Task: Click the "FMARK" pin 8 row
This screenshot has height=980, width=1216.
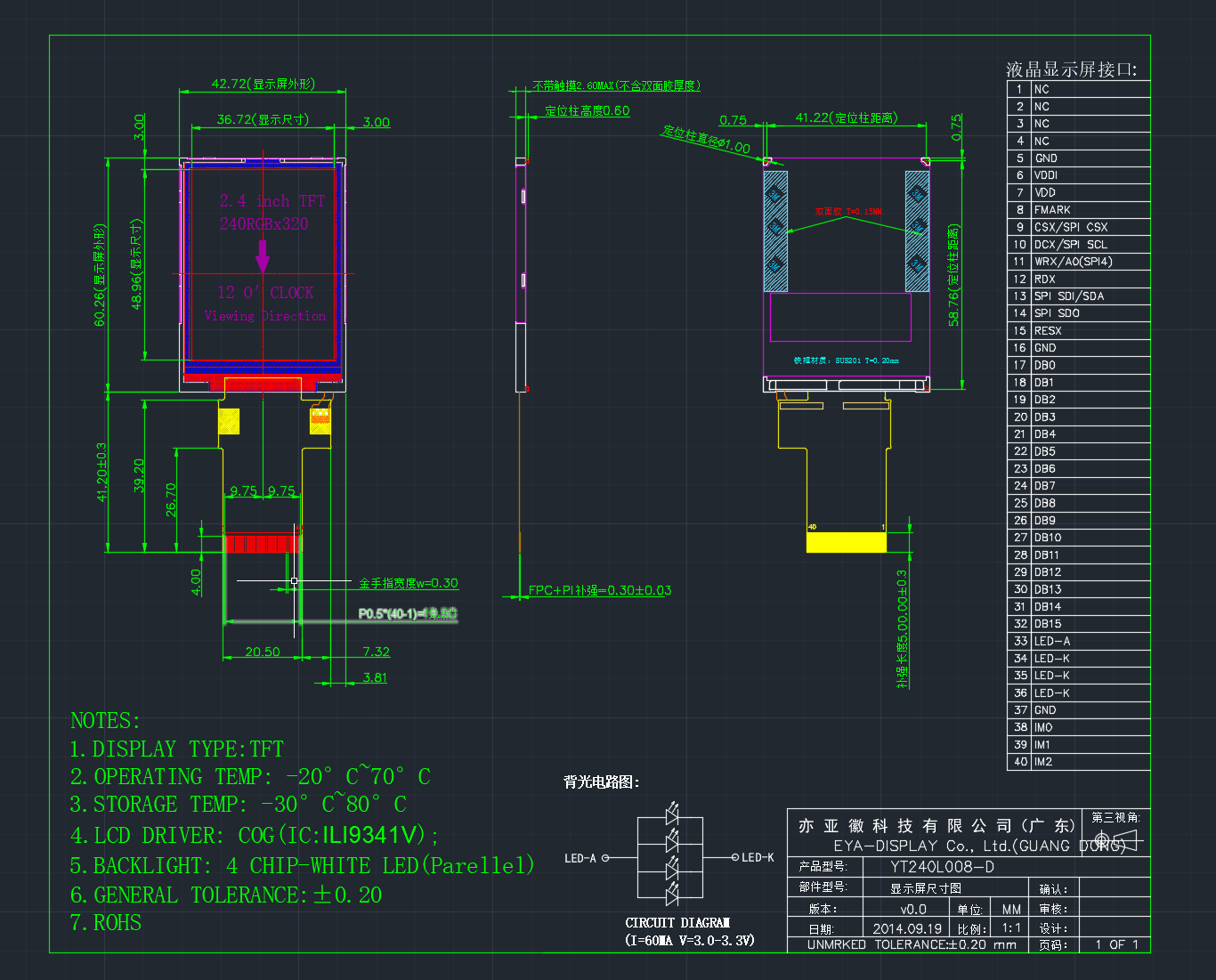Action: [x=1079, y=210]
